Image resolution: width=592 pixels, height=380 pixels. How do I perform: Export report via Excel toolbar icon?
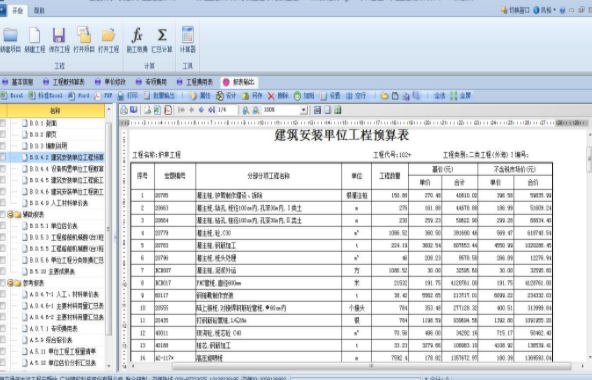[x=4, y=96]
